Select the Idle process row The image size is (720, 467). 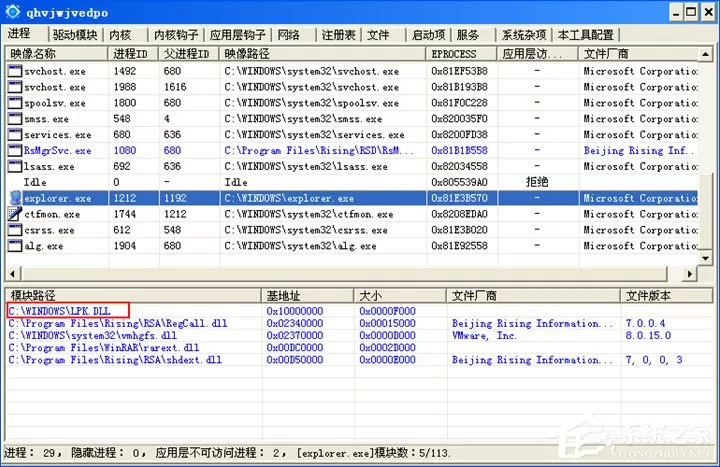pos(352,182)
